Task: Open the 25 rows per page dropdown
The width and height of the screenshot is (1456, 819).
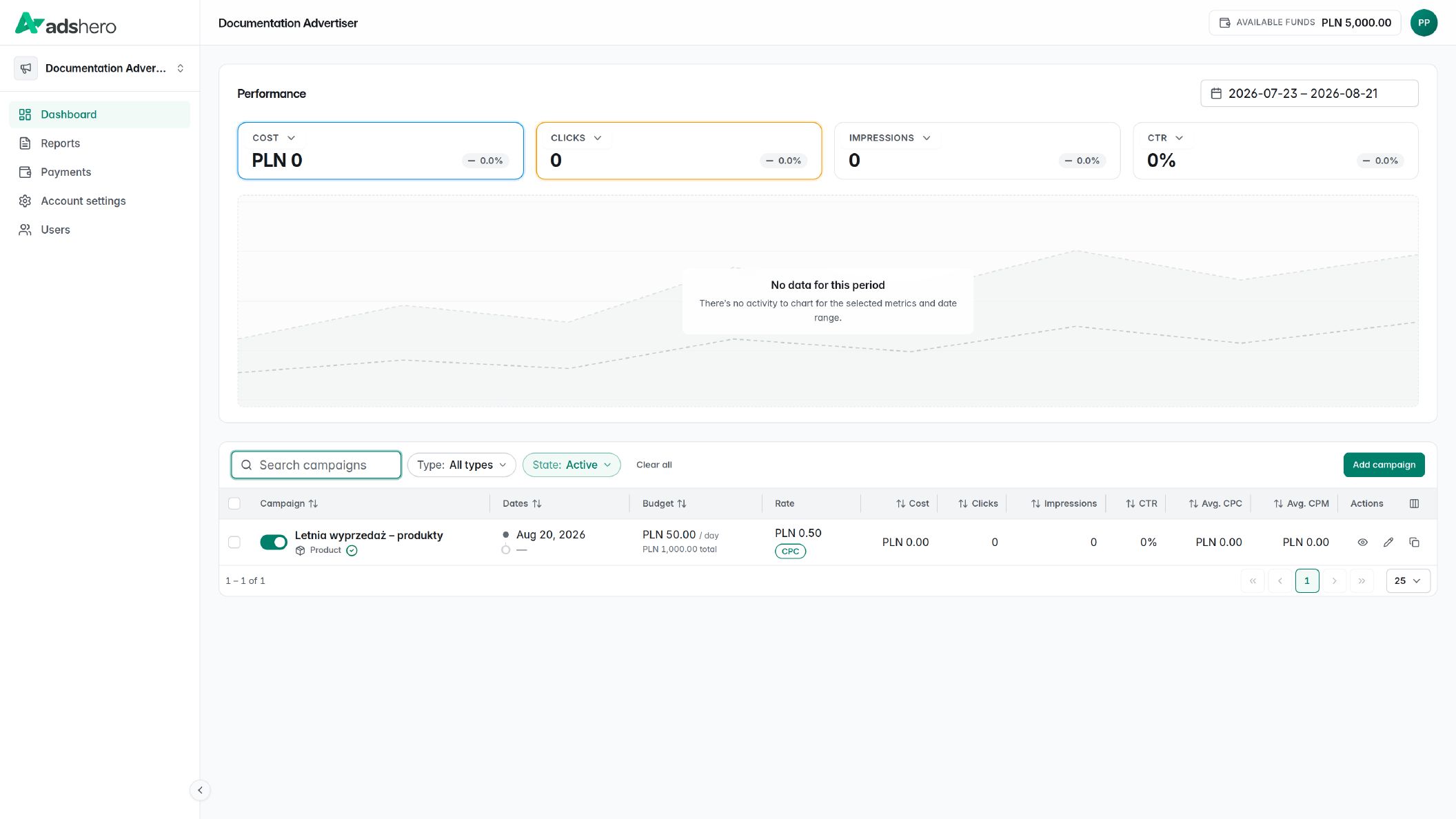Action: click(x=1408, y=581)
